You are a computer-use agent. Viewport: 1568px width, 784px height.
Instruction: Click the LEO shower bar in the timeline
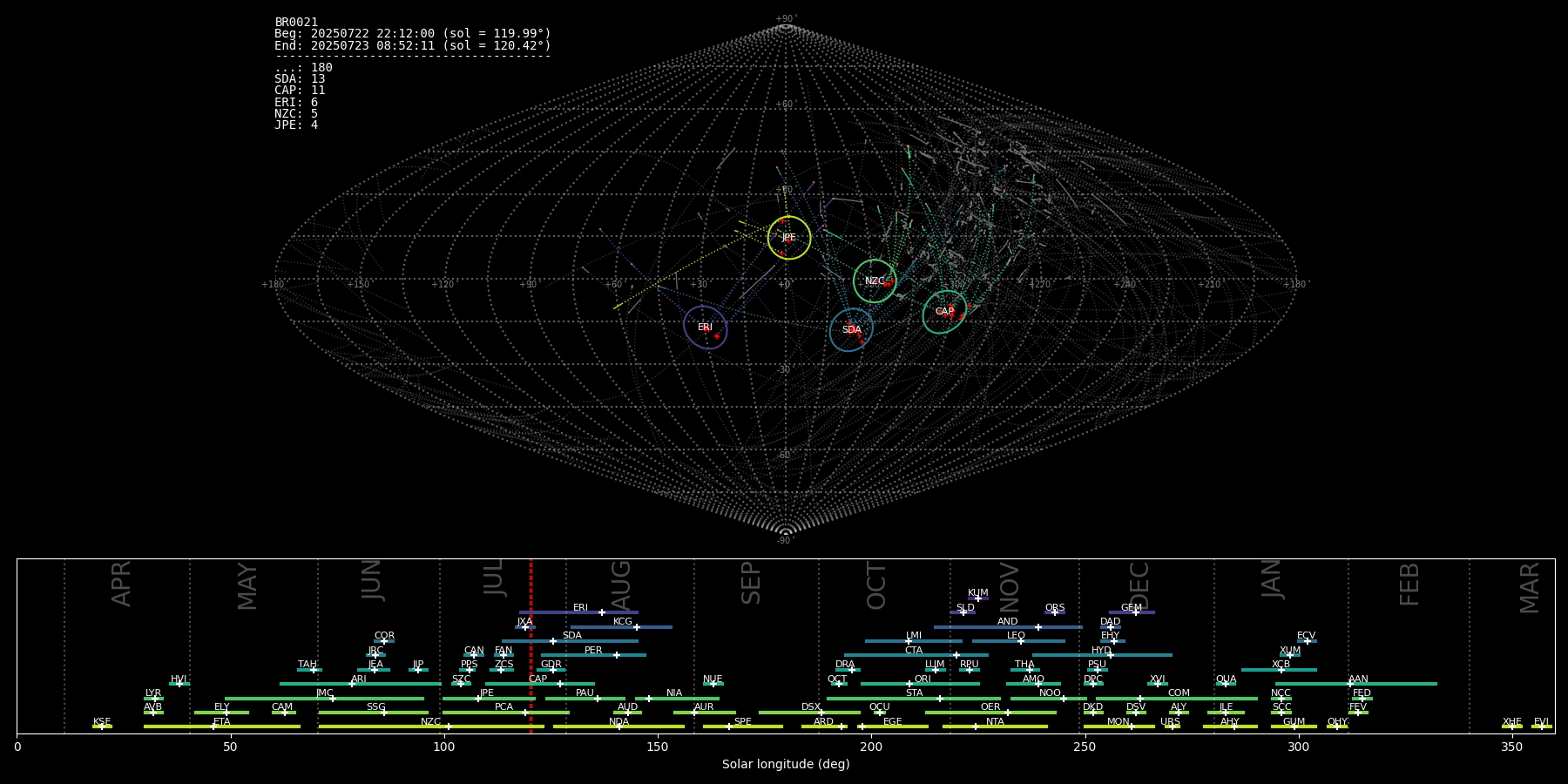point(1018,641)
